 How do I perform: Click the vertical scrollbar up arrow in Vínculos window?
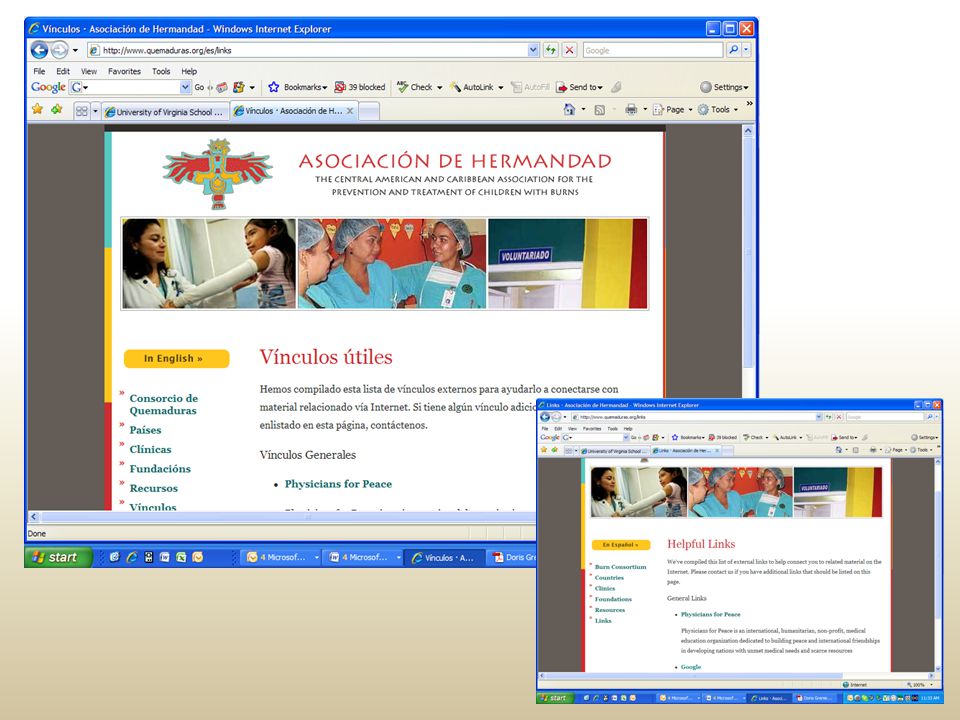[748, 130]
